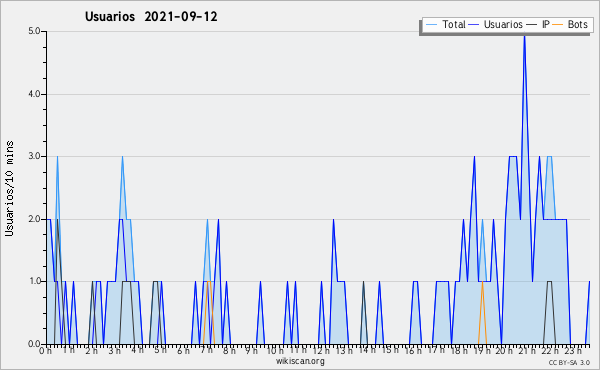Click the orange bots spike near 7 h
Screen dimensions: 600x370
click(x=209, y=313)
